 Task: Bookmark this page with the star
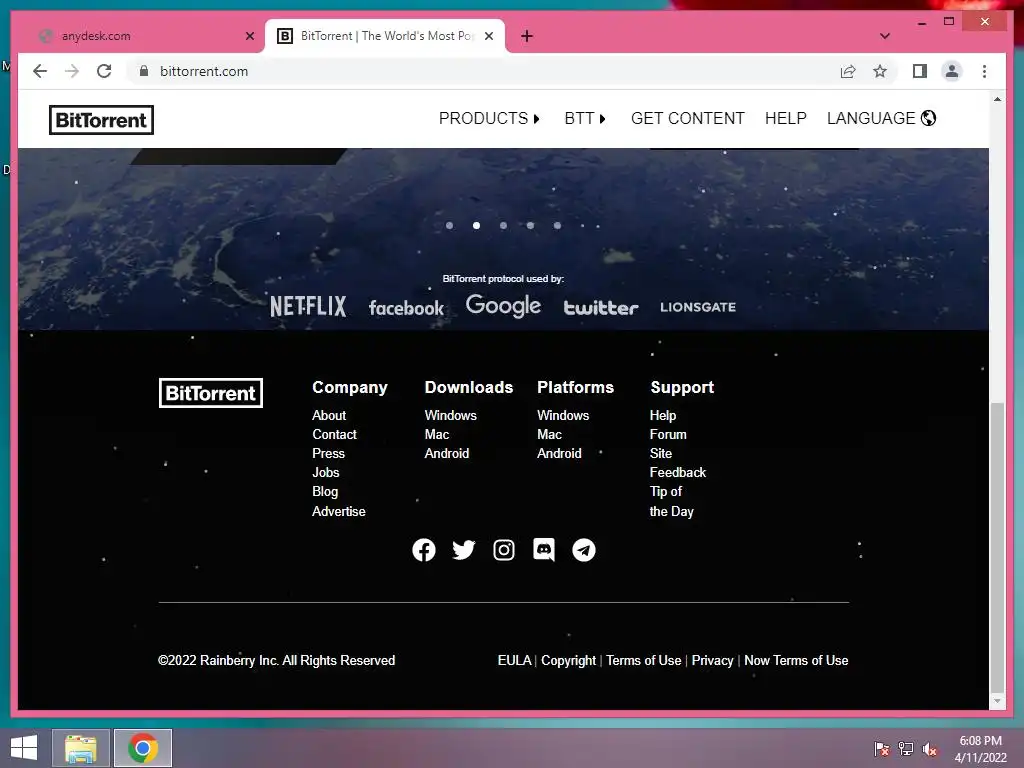tap(880, 71)
